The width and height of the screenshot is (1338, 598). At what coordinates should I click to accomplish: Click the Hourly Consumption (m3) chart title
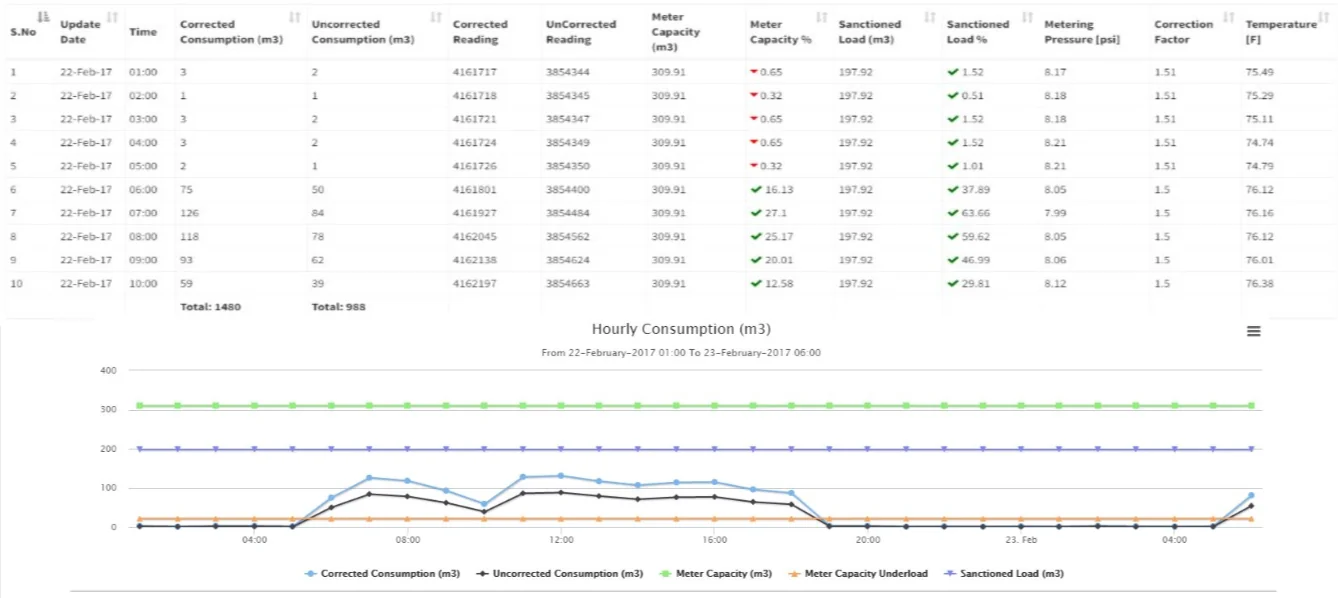point(681,329)
